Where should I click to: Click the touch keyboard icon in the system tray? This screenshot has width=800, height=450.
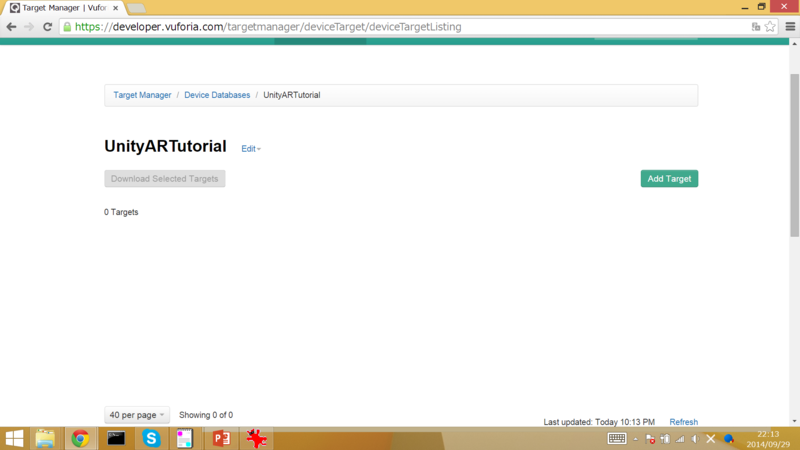click(617, 438)
